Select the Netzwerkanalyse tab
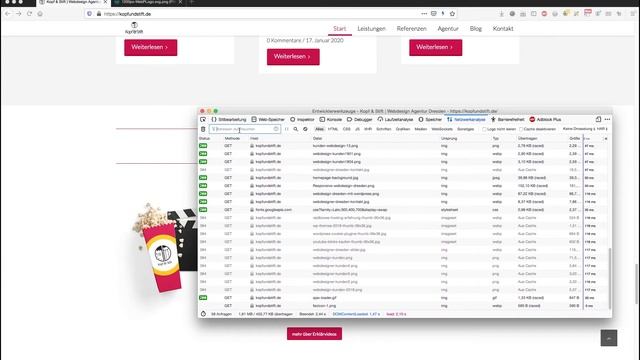Screen dimensions: 640x360 466,120
